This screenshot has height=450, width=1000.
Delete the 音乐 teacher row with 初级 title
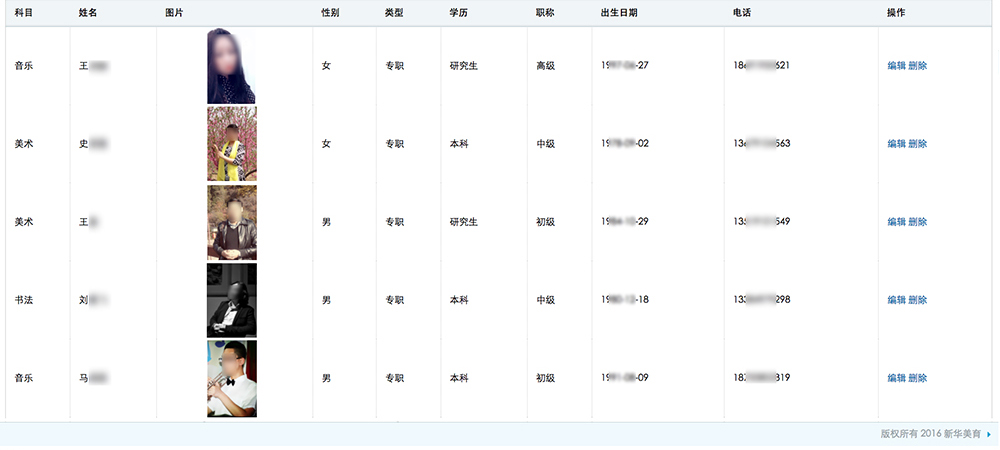pos(918,378)
